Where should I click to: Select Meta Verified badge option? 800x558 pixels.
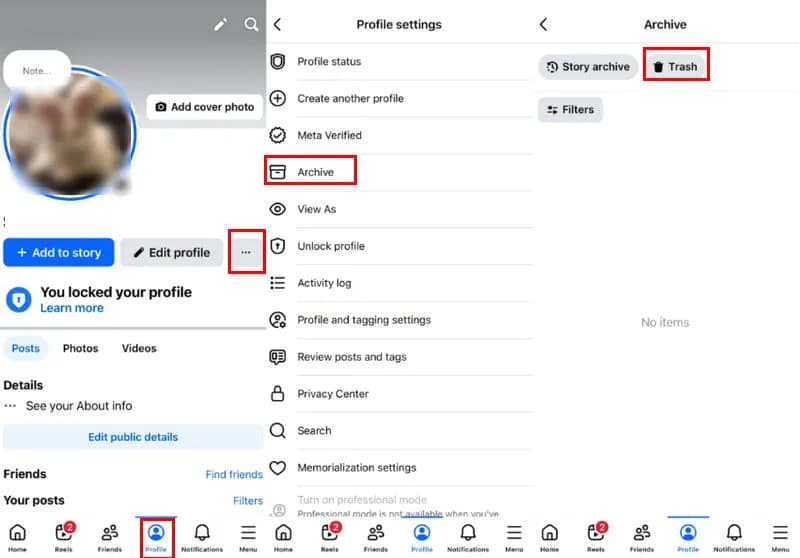(x=329, y=135)
